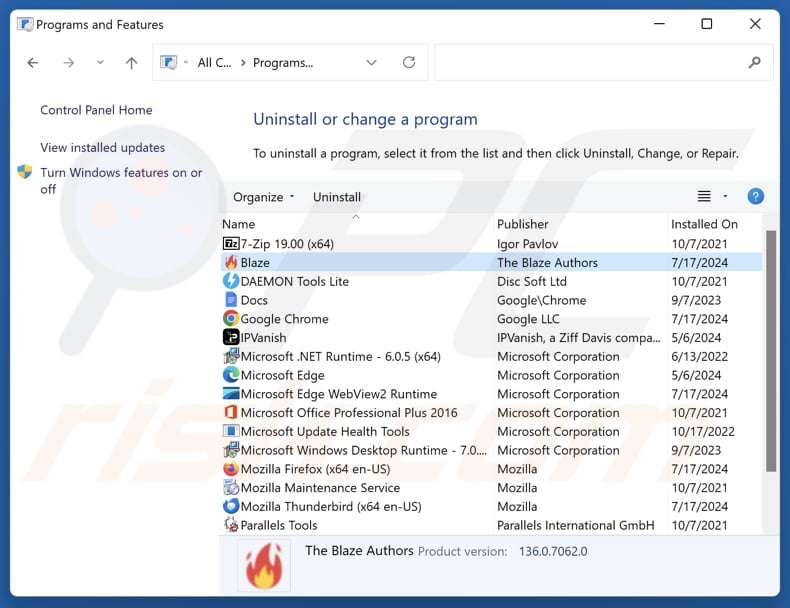Select the Microsoft Edge row name
The width and height of the screenshot is (790, 608).
(282, 375)
